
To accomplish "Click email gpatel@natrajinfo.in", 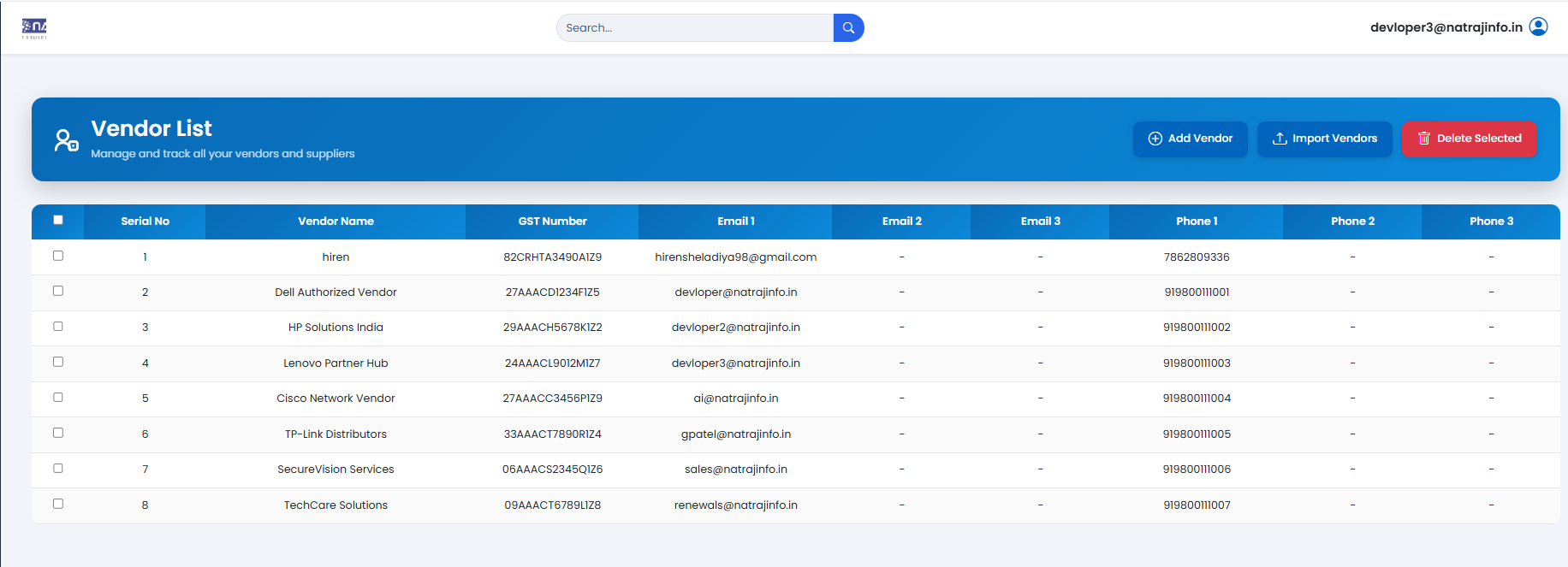I will tap(735, 434).
